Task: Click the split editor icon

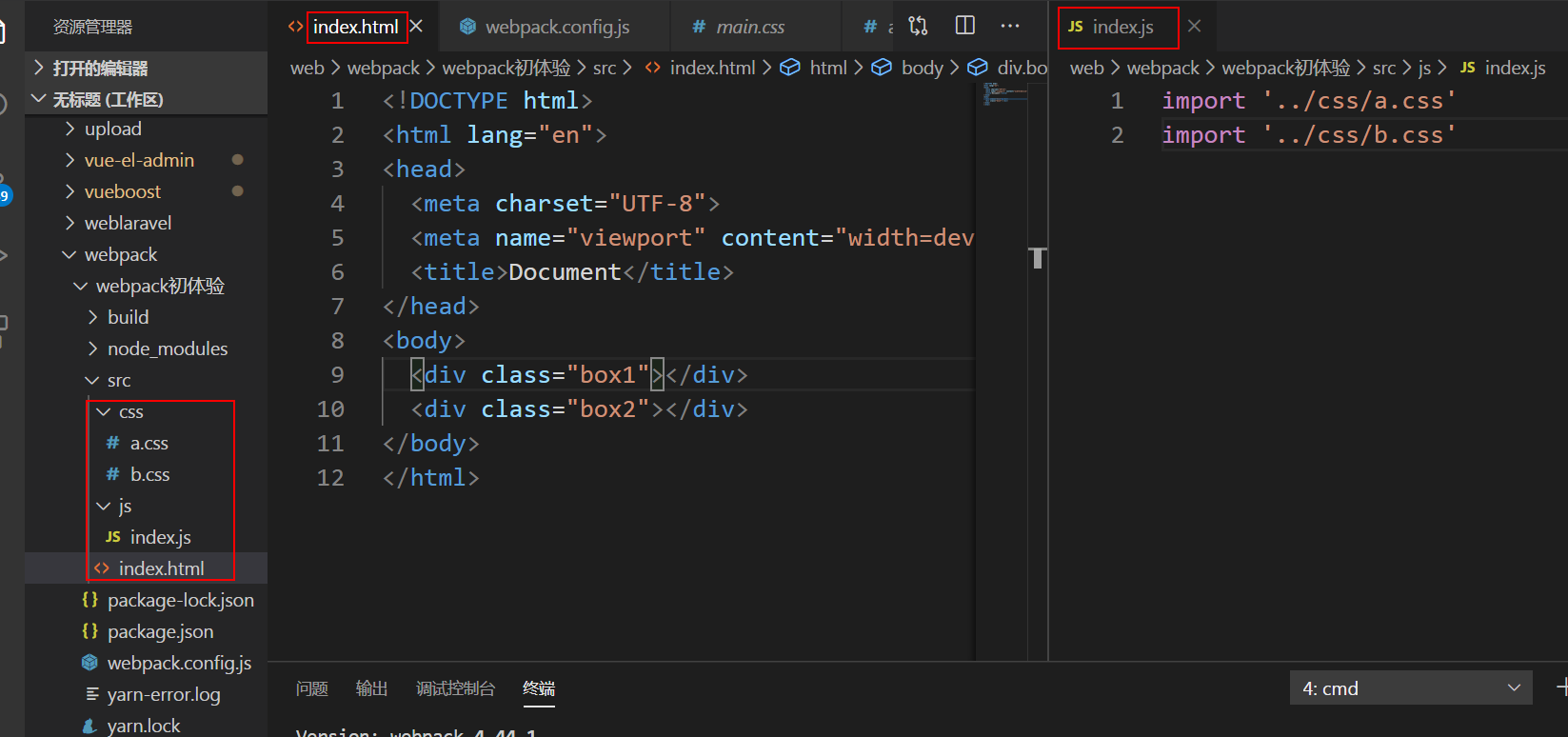Action: click(x=964, y=26)
